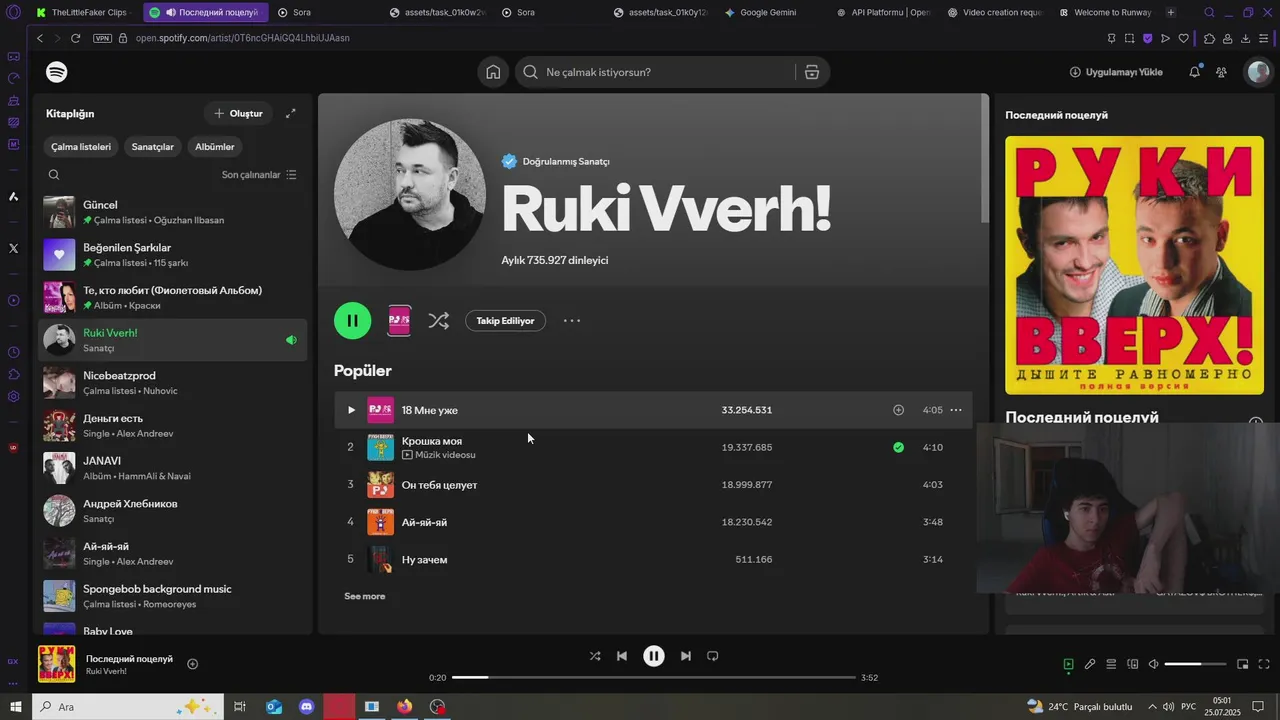The height and width of the screenshot is (720, 1280).
Task: Open the user profile avatar
Action: [1258, 72]
